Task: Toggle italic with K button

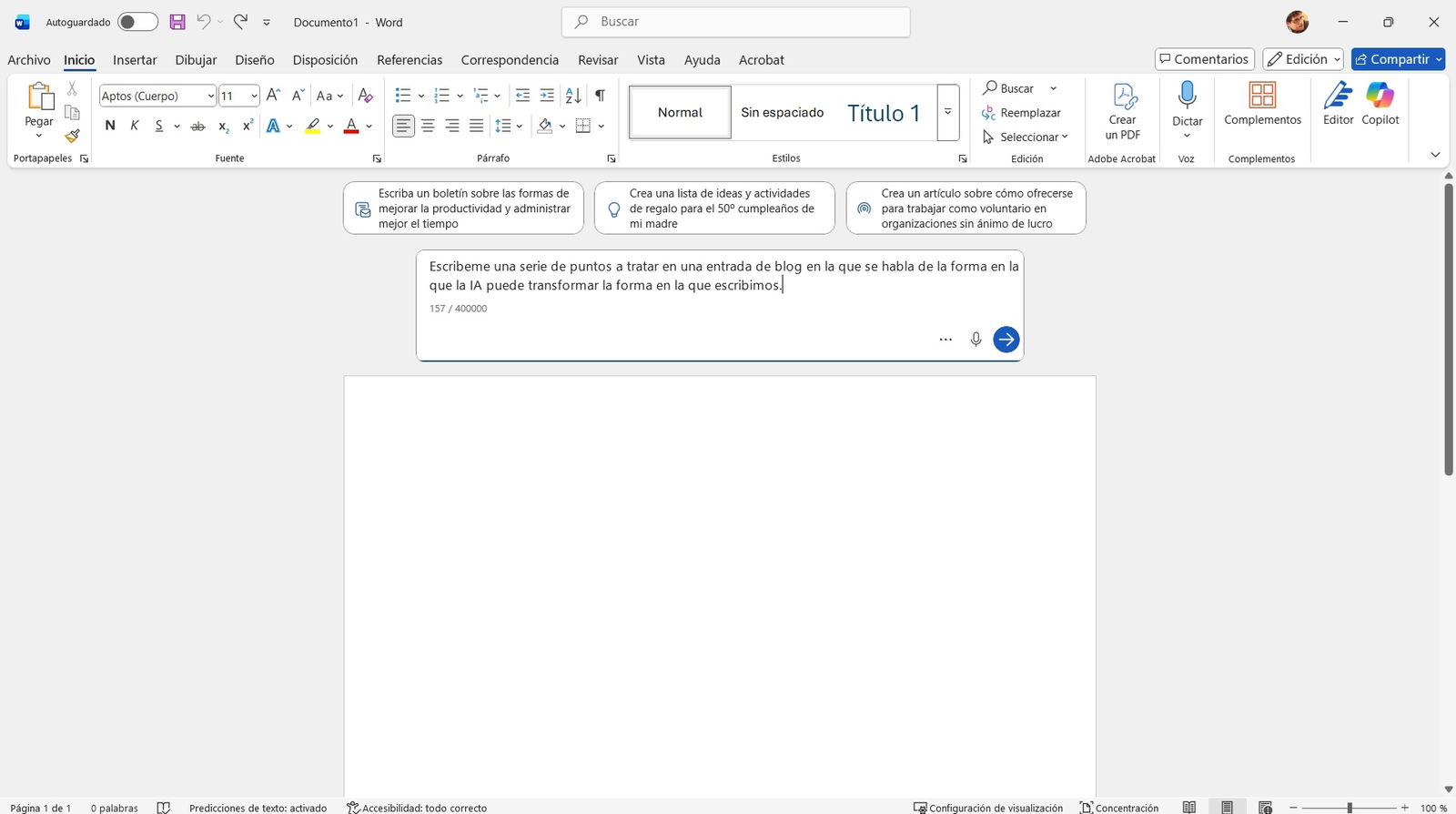Action: point(135,127)
